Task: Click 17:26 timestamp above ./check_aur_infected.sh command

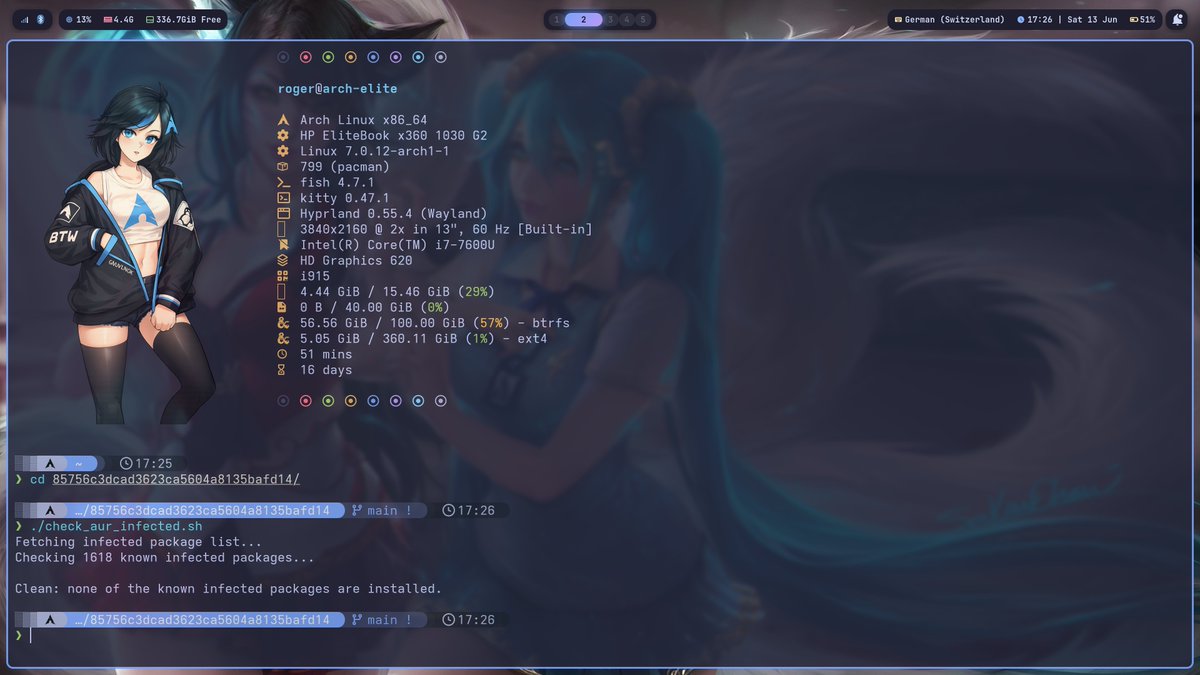Action: (469, 510)
